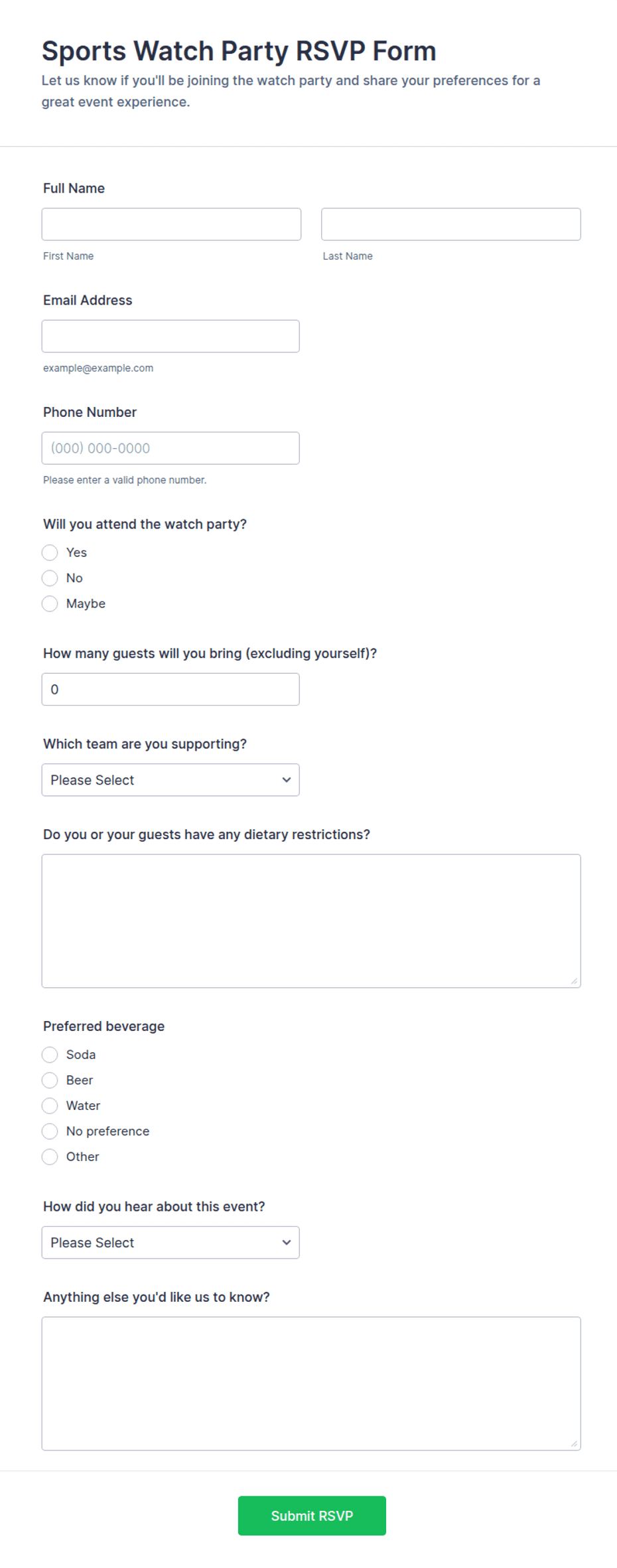This screenshot has width=617, height=1568.
Task: Choose Maybe for watch party attendance
Action: 50,604
